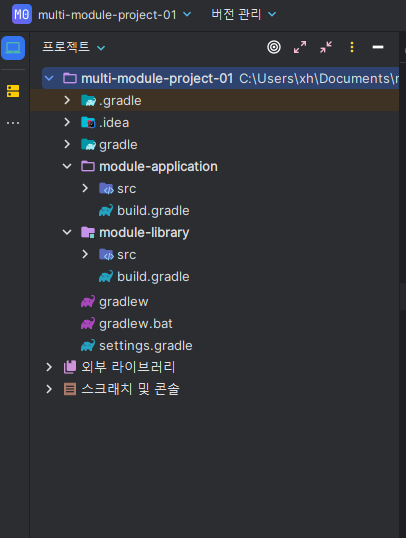This screenshot has width=406, height=538.
Task: Open build.gradle in module-library
Action: pyautogui.click(x=153, y=277)
